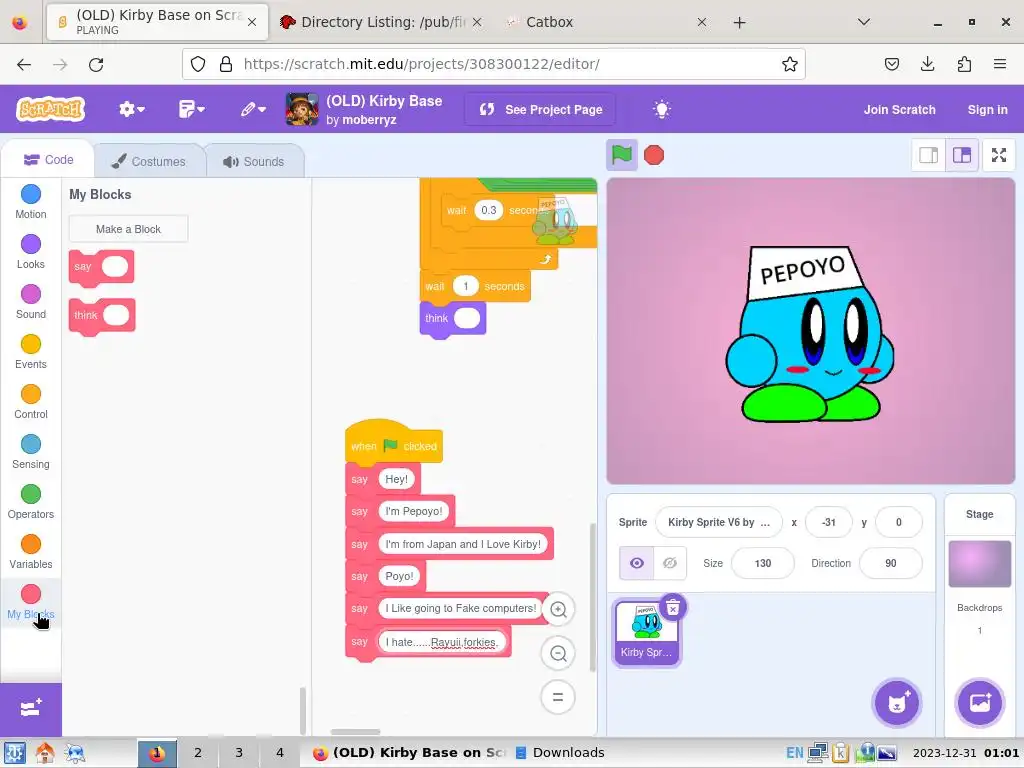Click the project author avatar
Image resolution: width=1024 pixels, height=768 pixels.
point(302,109)
